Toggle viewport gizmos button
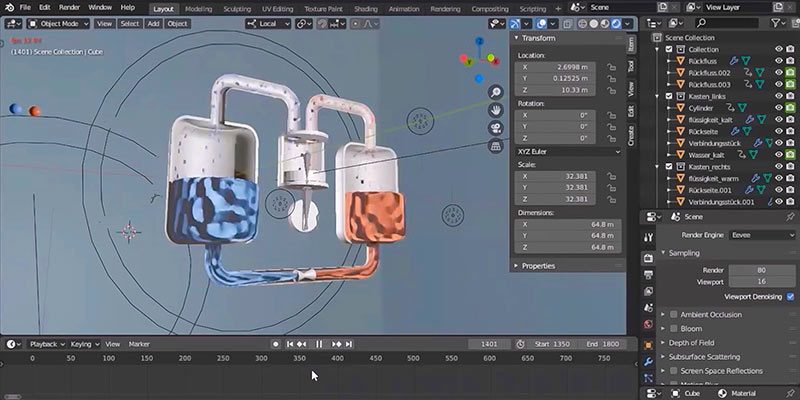800x400 pixels. [515, 23]
